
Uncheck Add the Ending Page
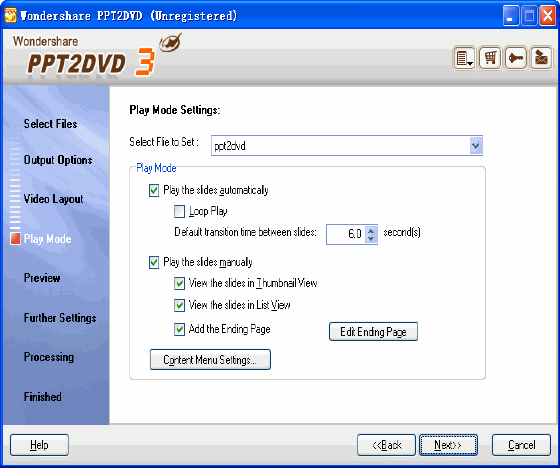click(179, 329)
